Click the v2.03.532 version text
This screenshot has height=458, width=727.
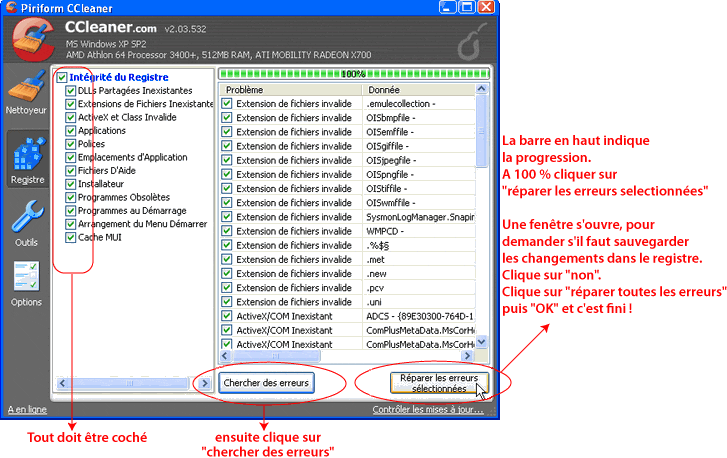pyautogui.click(x=185, y=29)
